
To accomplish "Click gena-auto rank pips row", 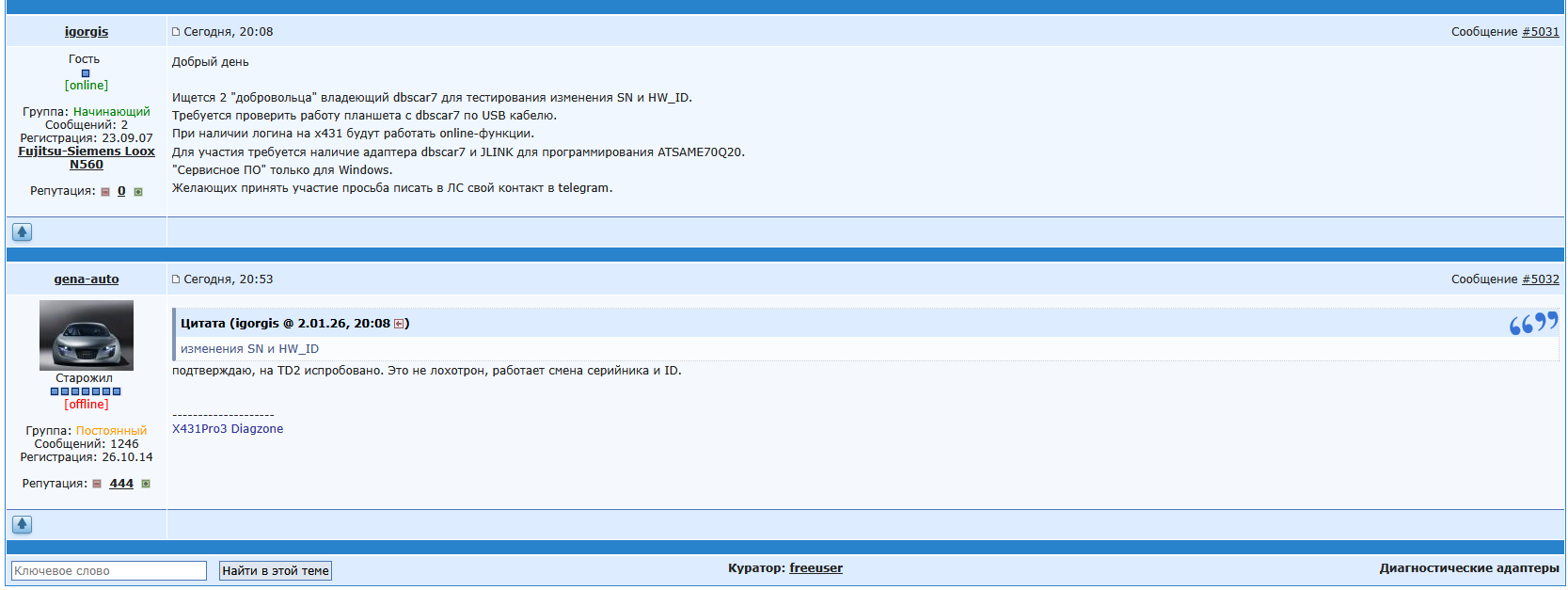I will [x=86, y=391].
